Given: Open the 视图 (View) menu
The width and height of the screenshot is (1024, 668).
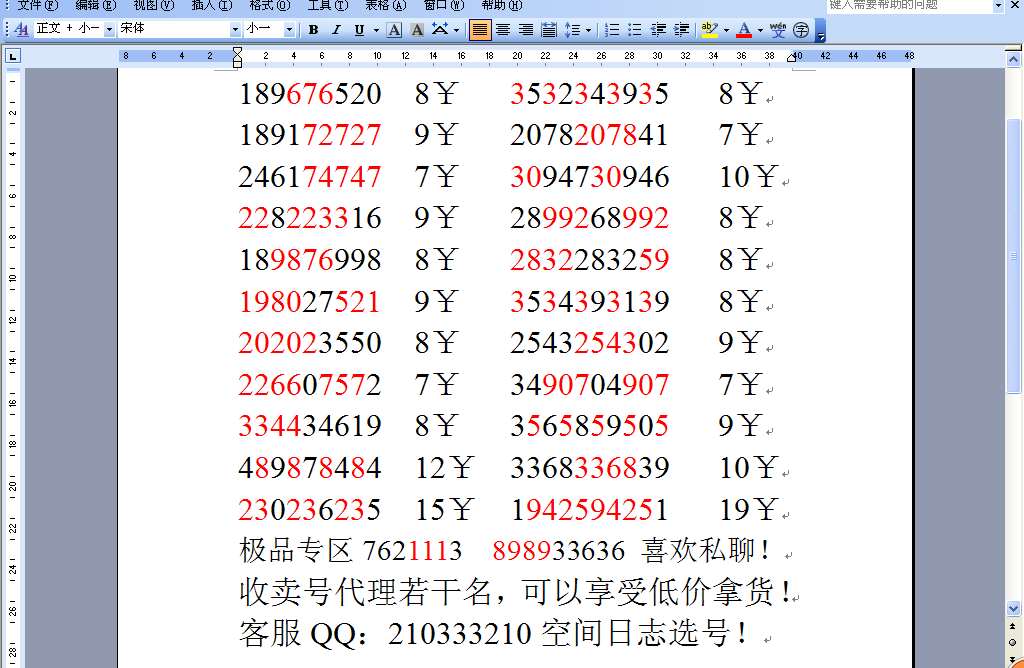Looking at the screenshot, I should [x=153, y=5].
